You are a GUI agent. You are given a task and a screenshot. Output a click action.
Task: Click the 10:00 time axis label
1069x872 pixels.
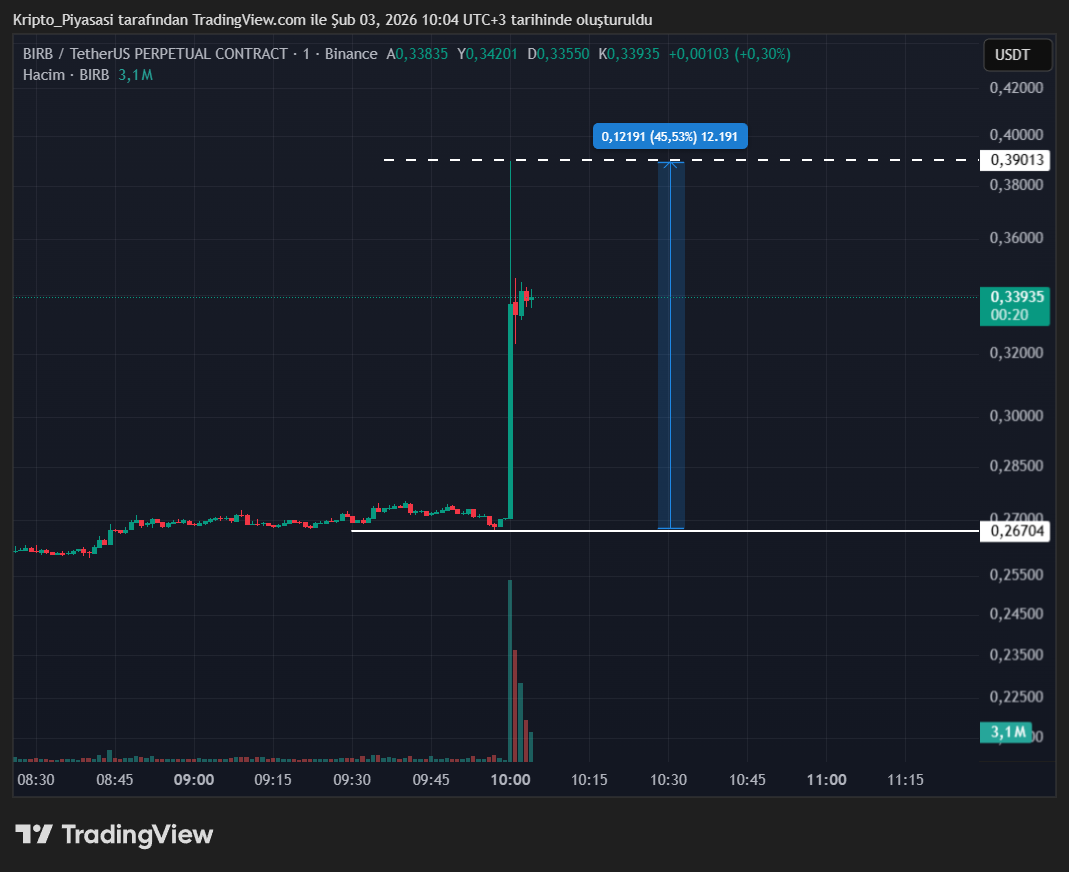511,780
